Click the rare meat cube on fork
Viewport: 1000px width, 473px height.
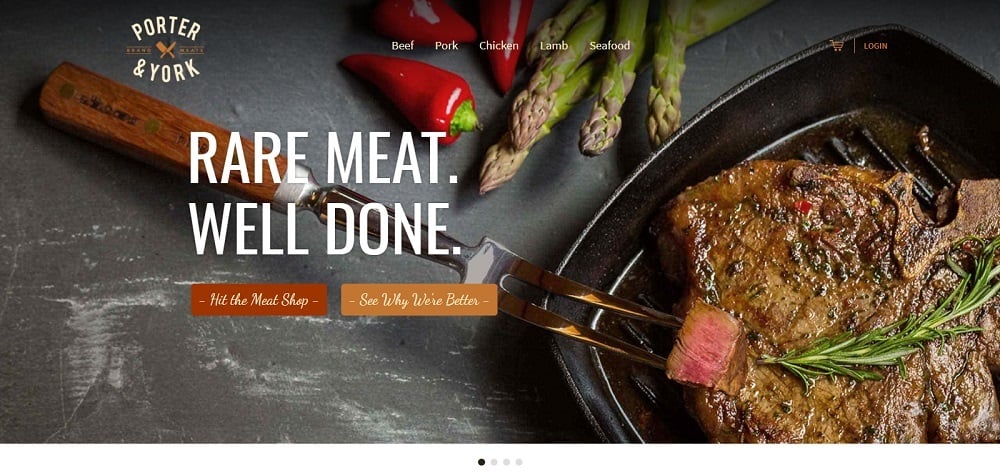(705, 347)
